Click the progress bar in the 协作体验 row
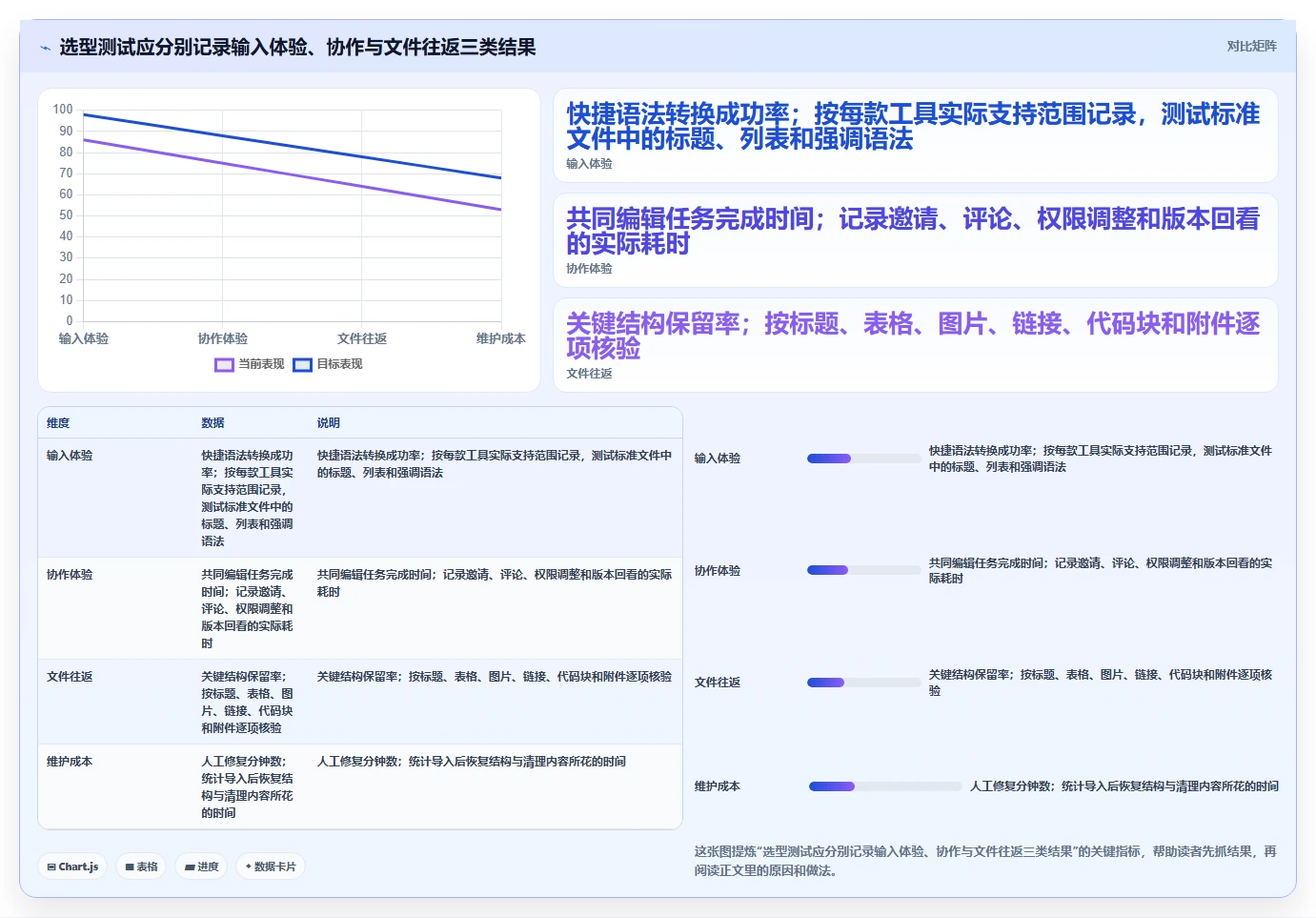Image resolution: width=1316 pixels, height=918 pixels. 863,570
